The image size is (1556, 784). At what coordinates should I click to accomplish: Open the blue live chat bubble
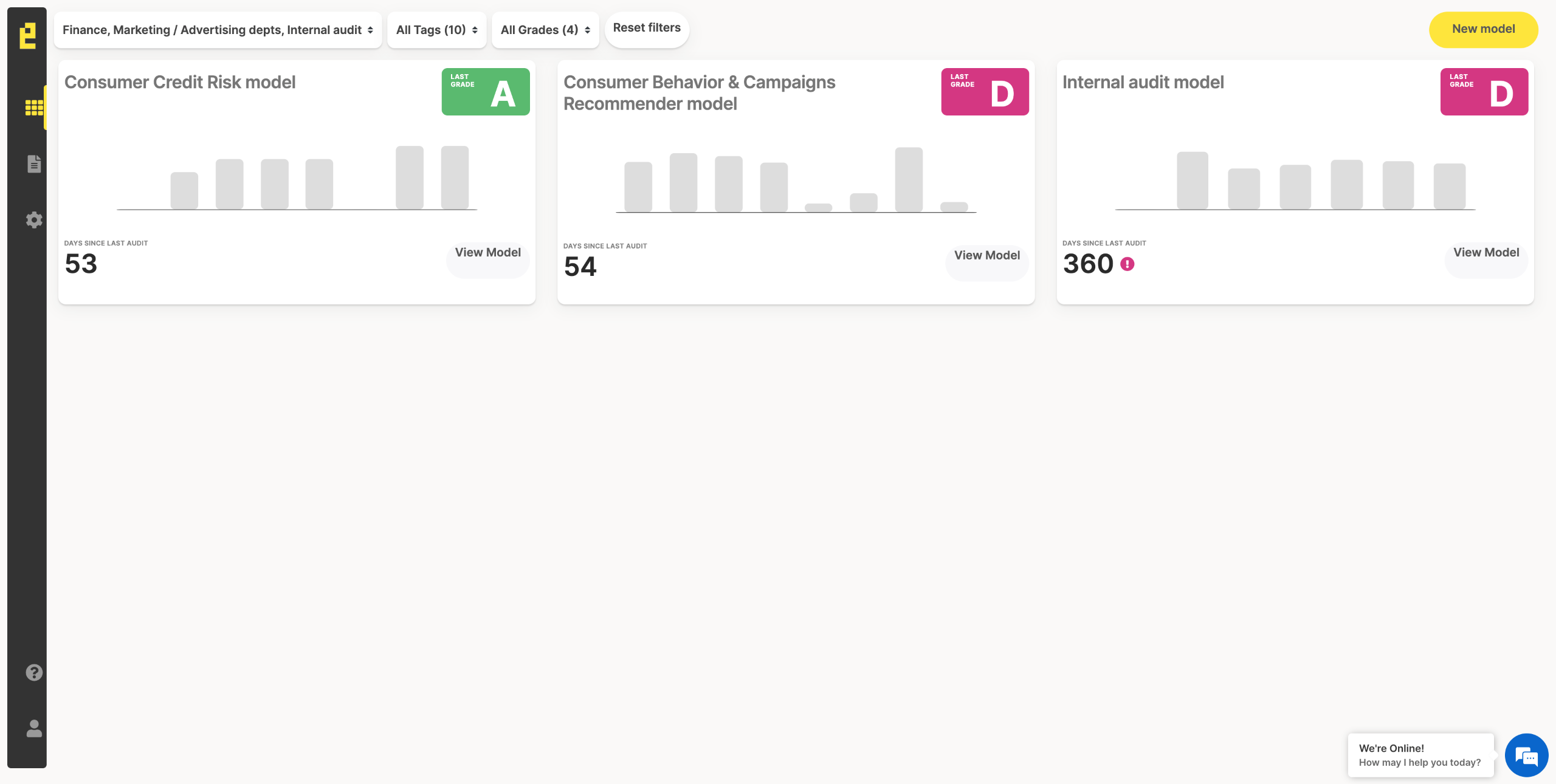[1526, 755]
